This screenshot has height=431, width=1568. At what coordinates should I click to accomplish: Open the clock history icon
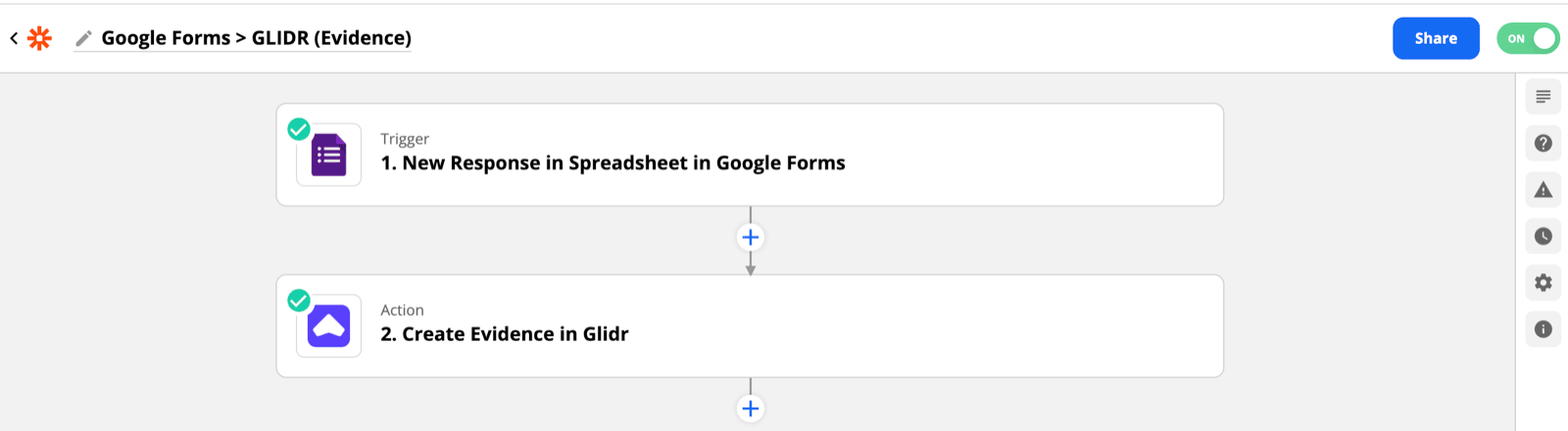coord(1543,236)
